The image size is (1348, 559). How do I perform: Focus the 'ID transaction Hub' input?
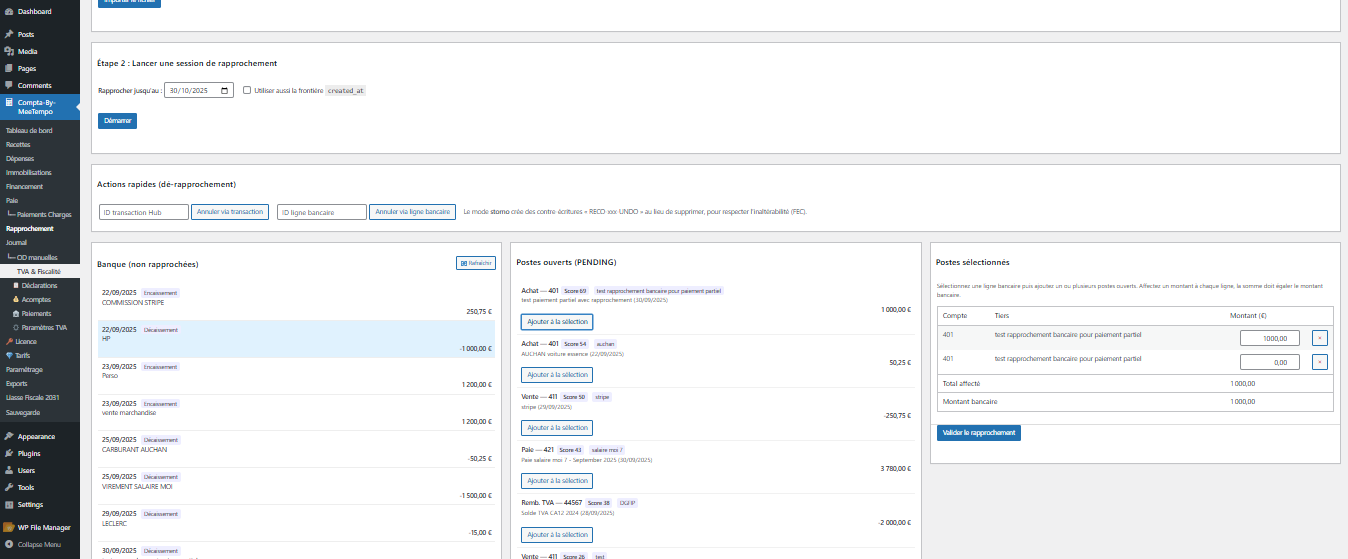pos(144,212)
